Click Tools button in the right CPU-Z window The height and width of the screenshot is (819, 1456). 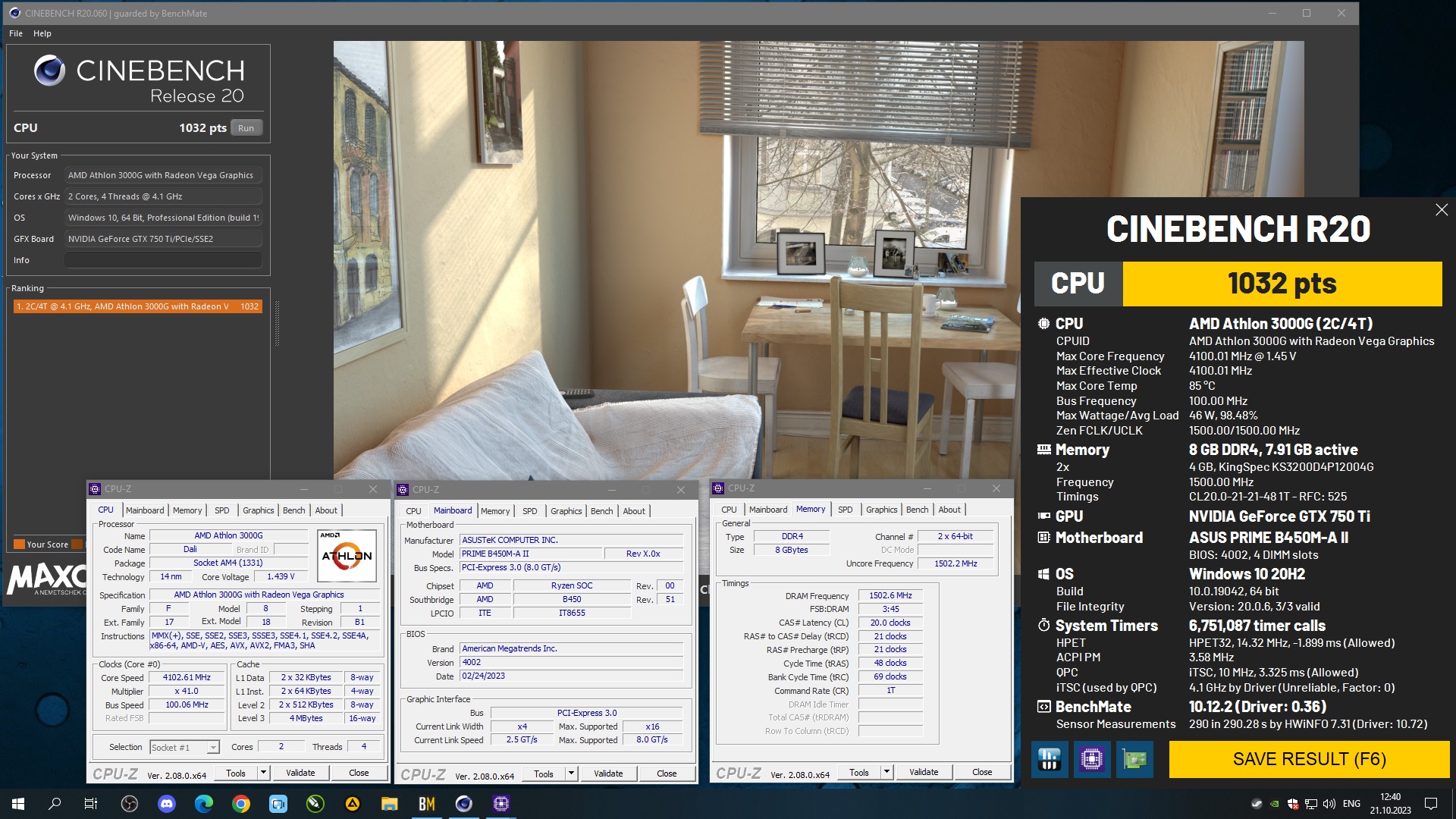point(859,772)
